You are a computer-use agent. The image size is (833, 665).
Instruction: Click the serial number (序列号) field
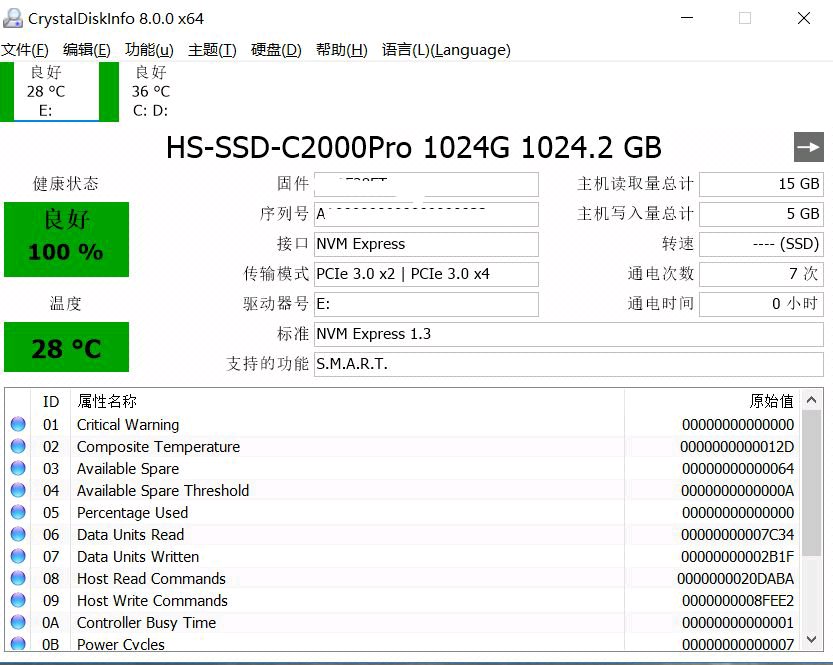(x=426, y=214)
